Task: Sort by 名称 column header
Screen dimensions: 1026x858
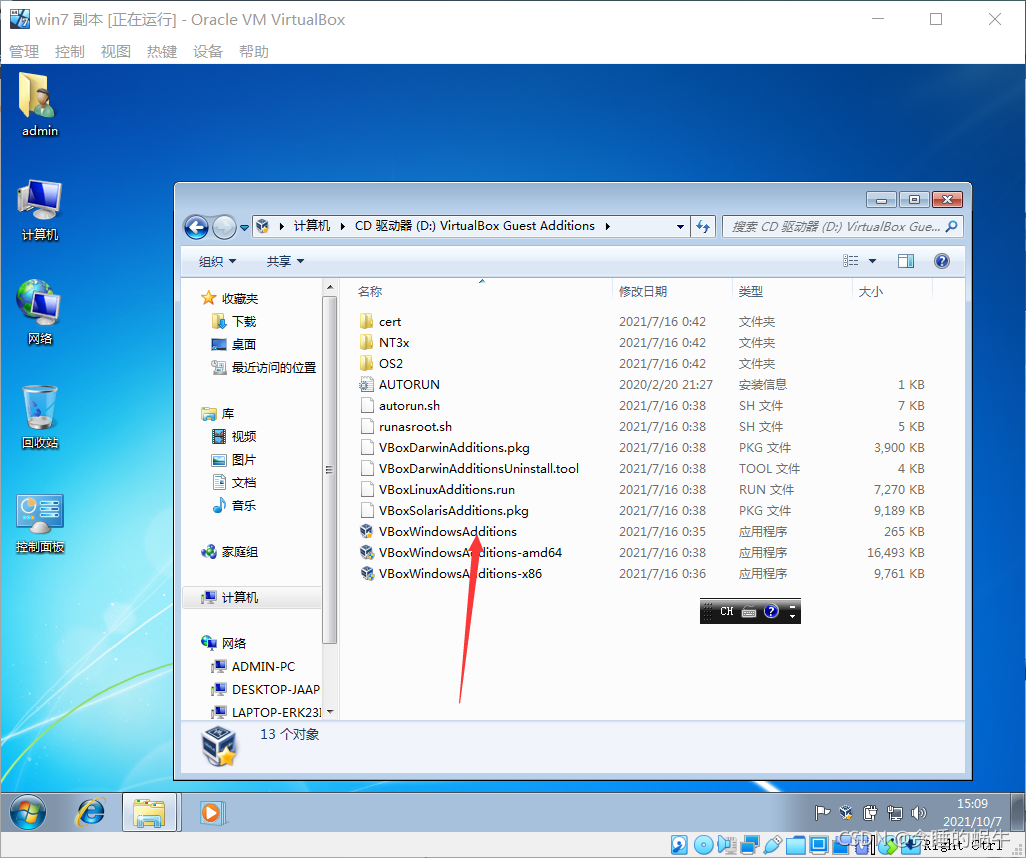Action: [x=370, y=292]
